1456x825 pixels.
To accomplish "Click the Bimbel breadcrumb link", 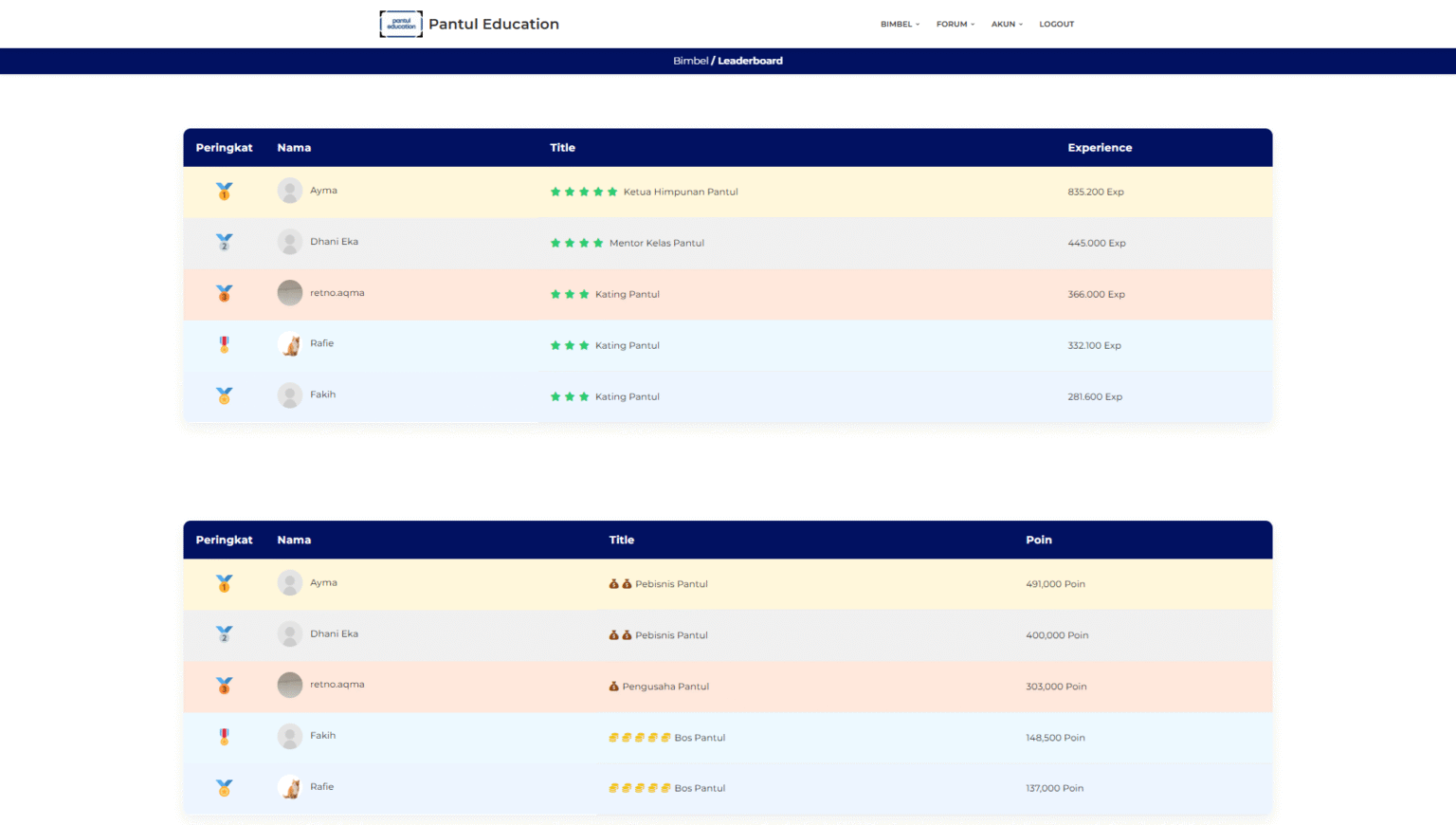I will (x=690, y=61).
